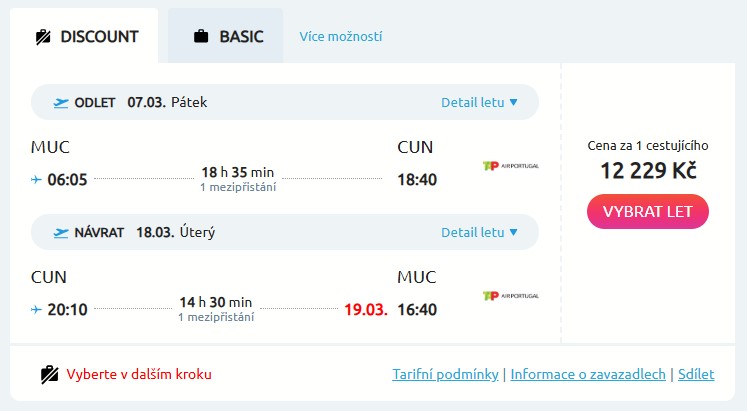
Task: Click the small plane icon beside 20:10 departure
Action: pyautogui.click(x=37, y=310)
